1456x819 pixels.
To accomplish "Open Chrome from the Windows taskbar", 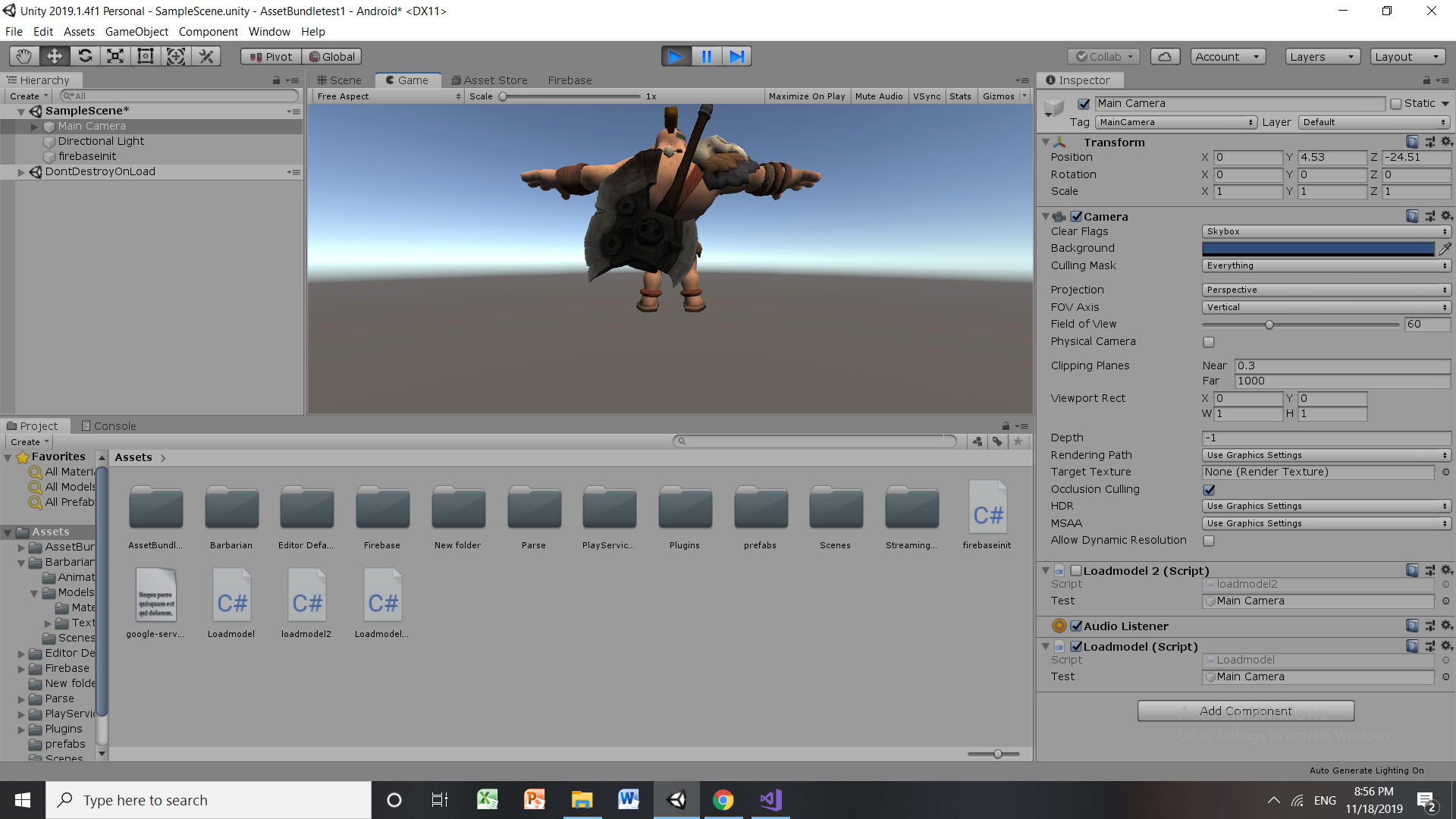I will coord(723,799).
